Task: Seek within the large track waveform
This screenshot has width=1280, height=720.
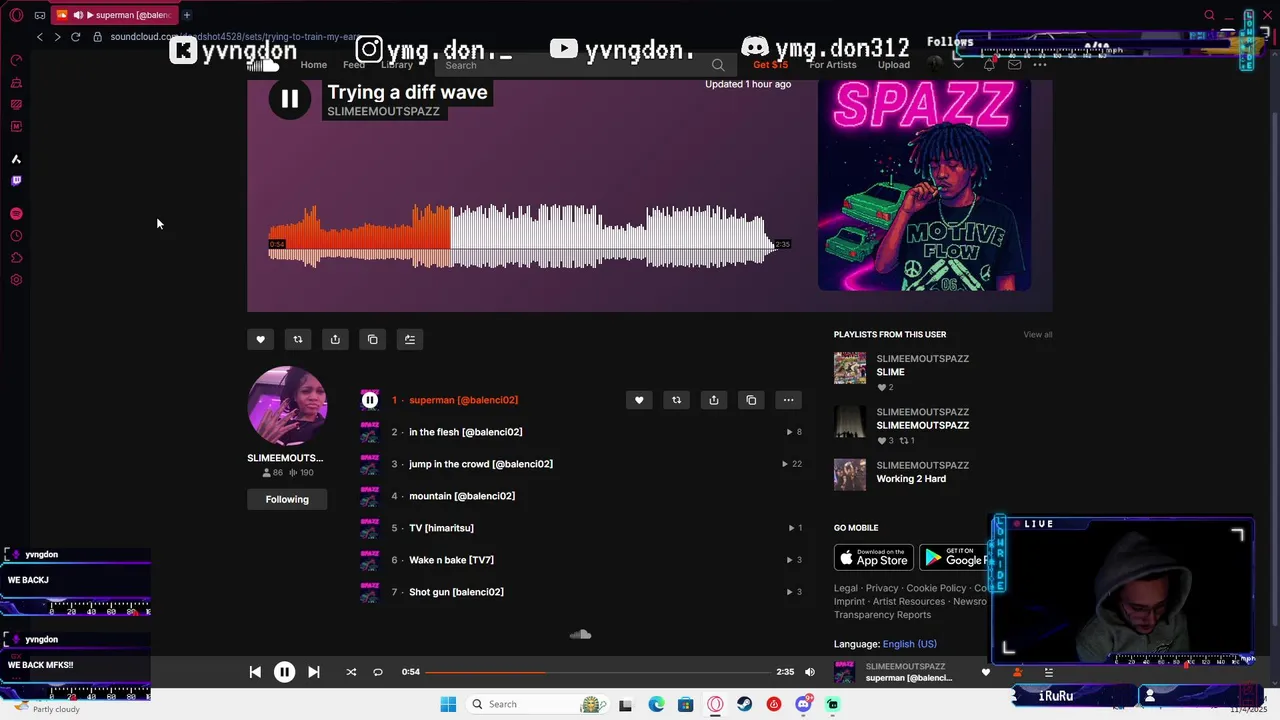Action: 520,236
